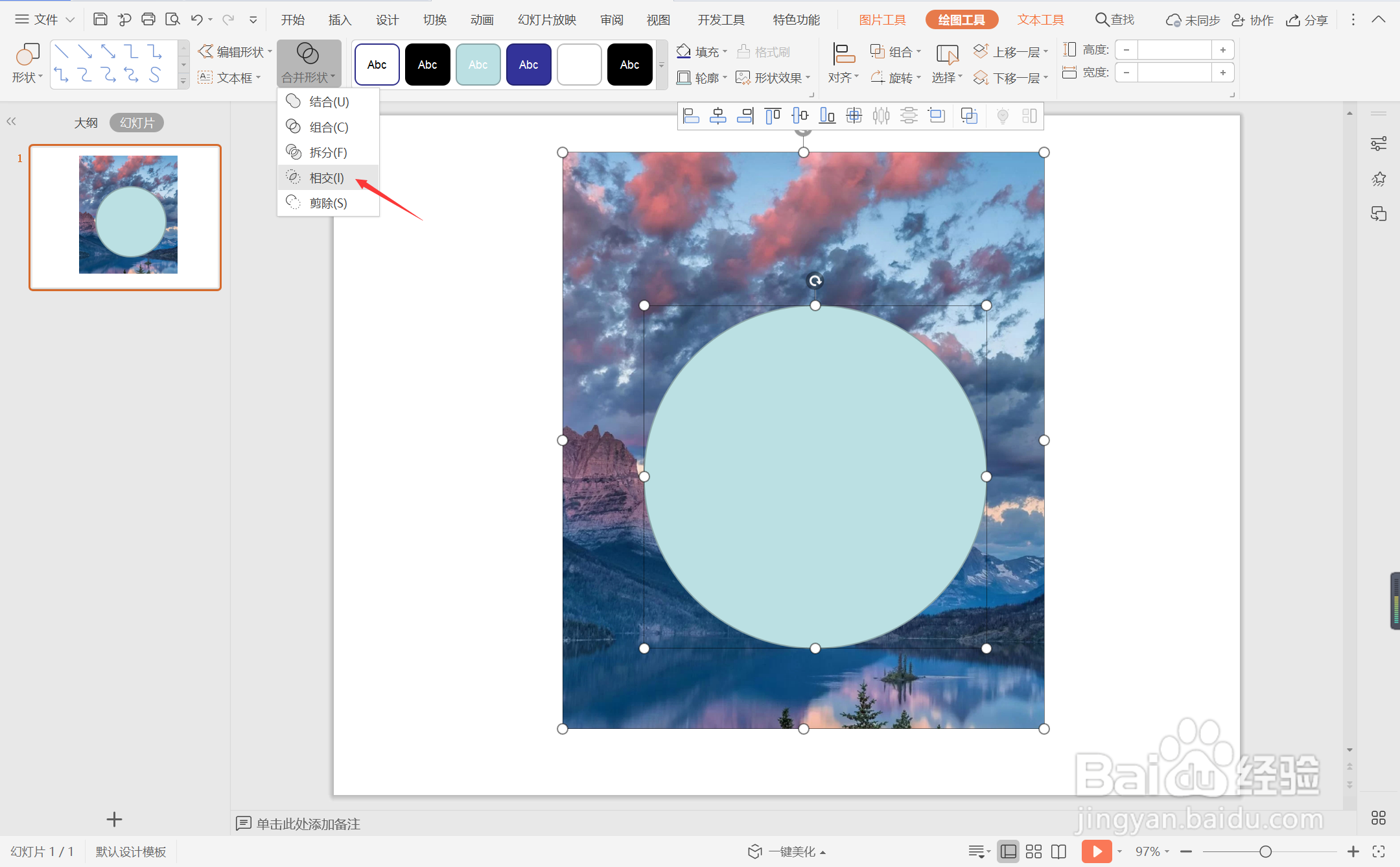The height and width of the screenshot is (867, 1400).
Task: Choose 拆分(F) from merge shapes menu
Action: coord(328,152)
